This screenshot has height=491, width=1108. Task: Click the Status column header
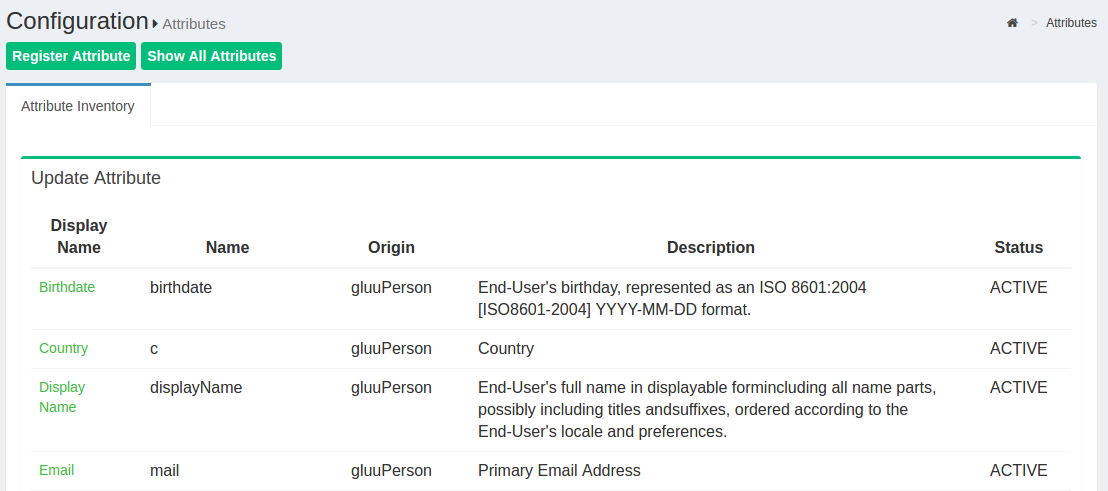coord(1018,247)
